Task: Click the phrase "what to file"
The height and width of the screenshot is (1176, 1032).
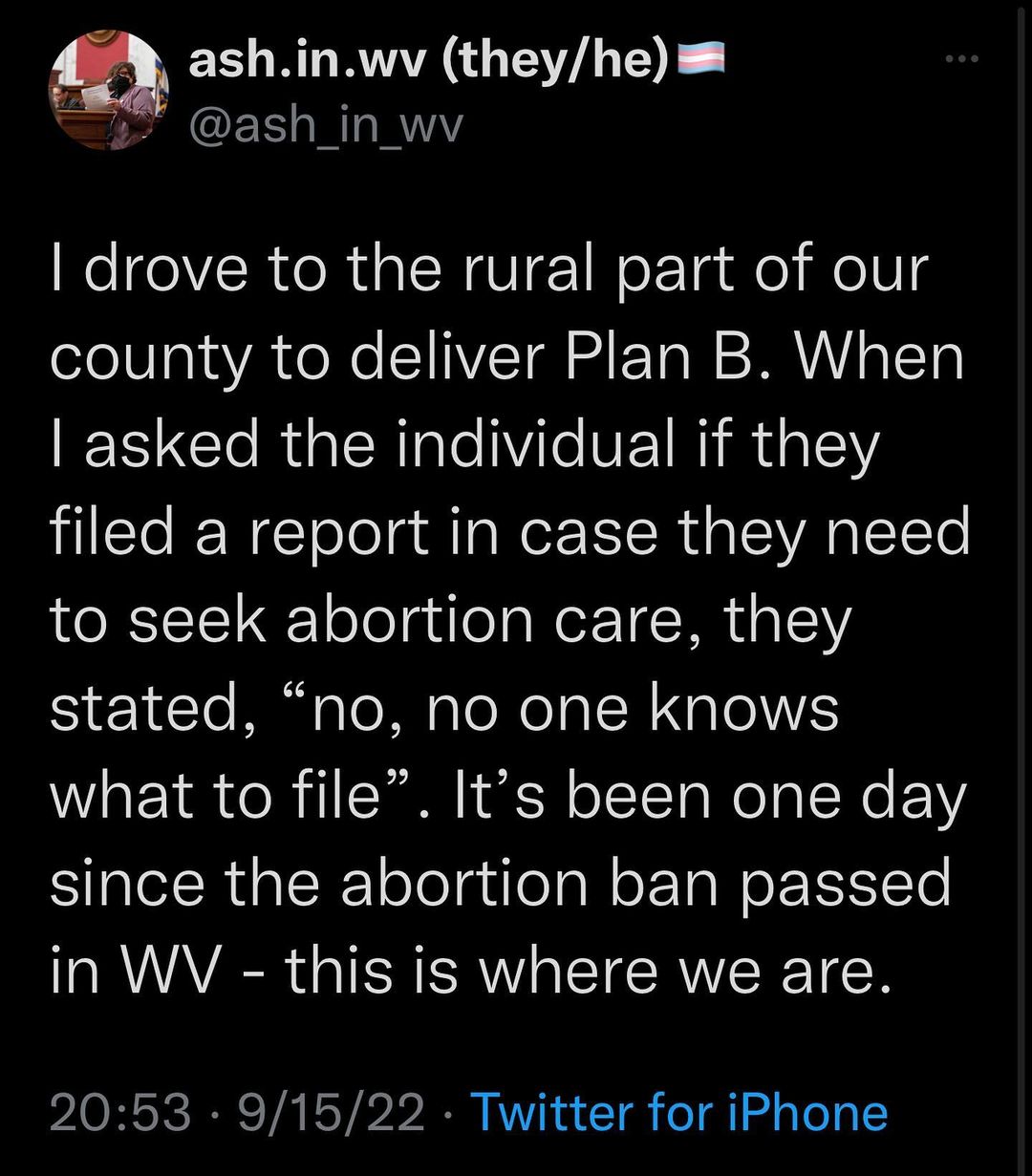Action: [x=215, y=795]
